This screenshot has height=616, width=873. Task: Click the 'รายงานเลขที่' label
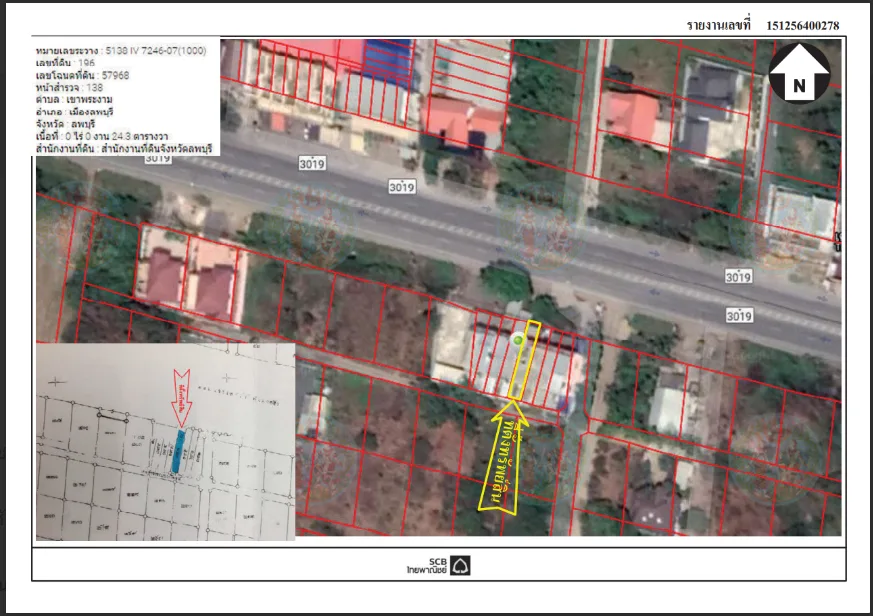point(719,25)
